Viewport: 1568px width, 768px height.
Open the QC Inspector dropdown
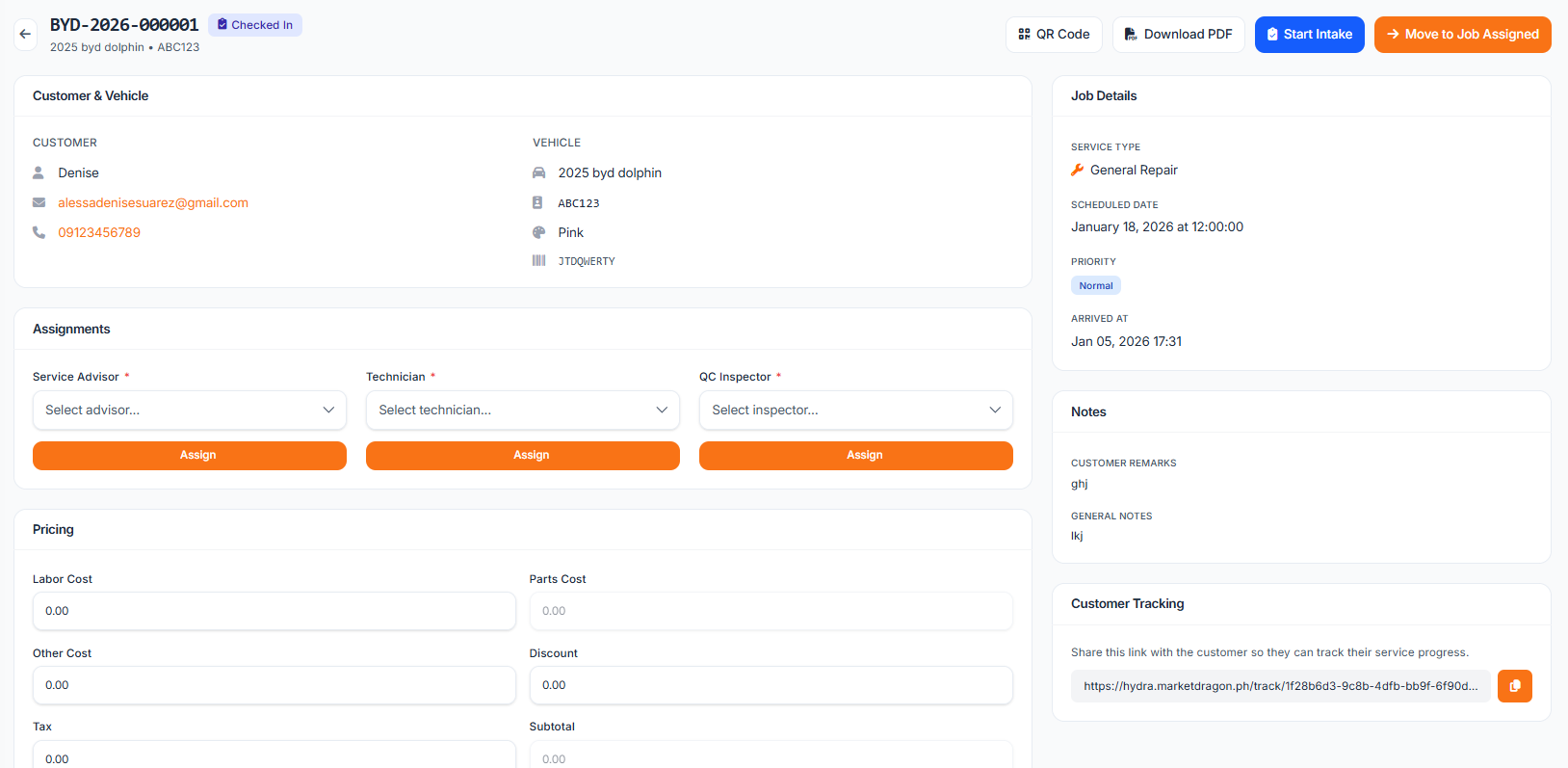pyautogui.click(x=856, y=410)
